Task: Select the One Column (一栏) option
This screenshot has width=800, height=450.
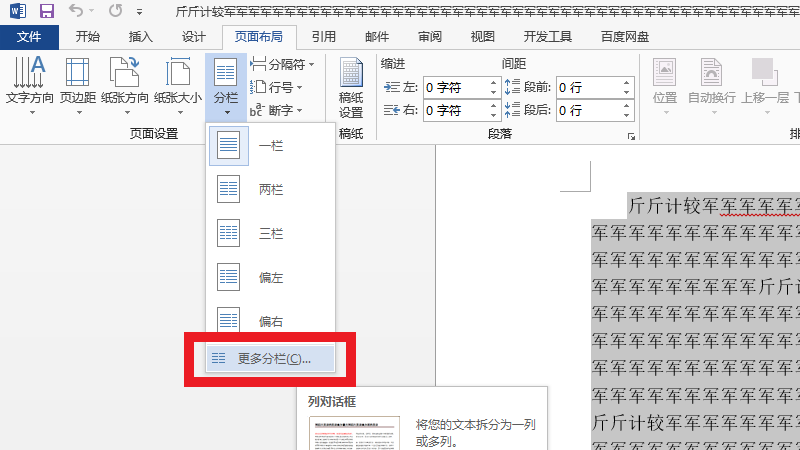Action: tap(268, 146)
